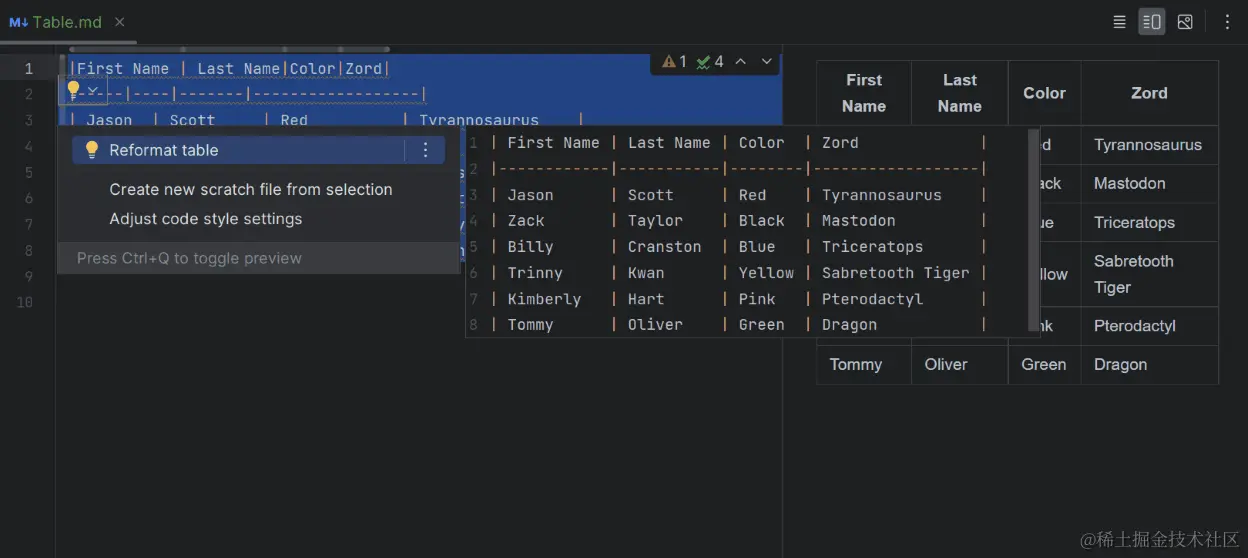This screenshot has width=1248, height=558.
Task: Click the 'Last Name' header in the rendered preview
Action: (960, 93)
